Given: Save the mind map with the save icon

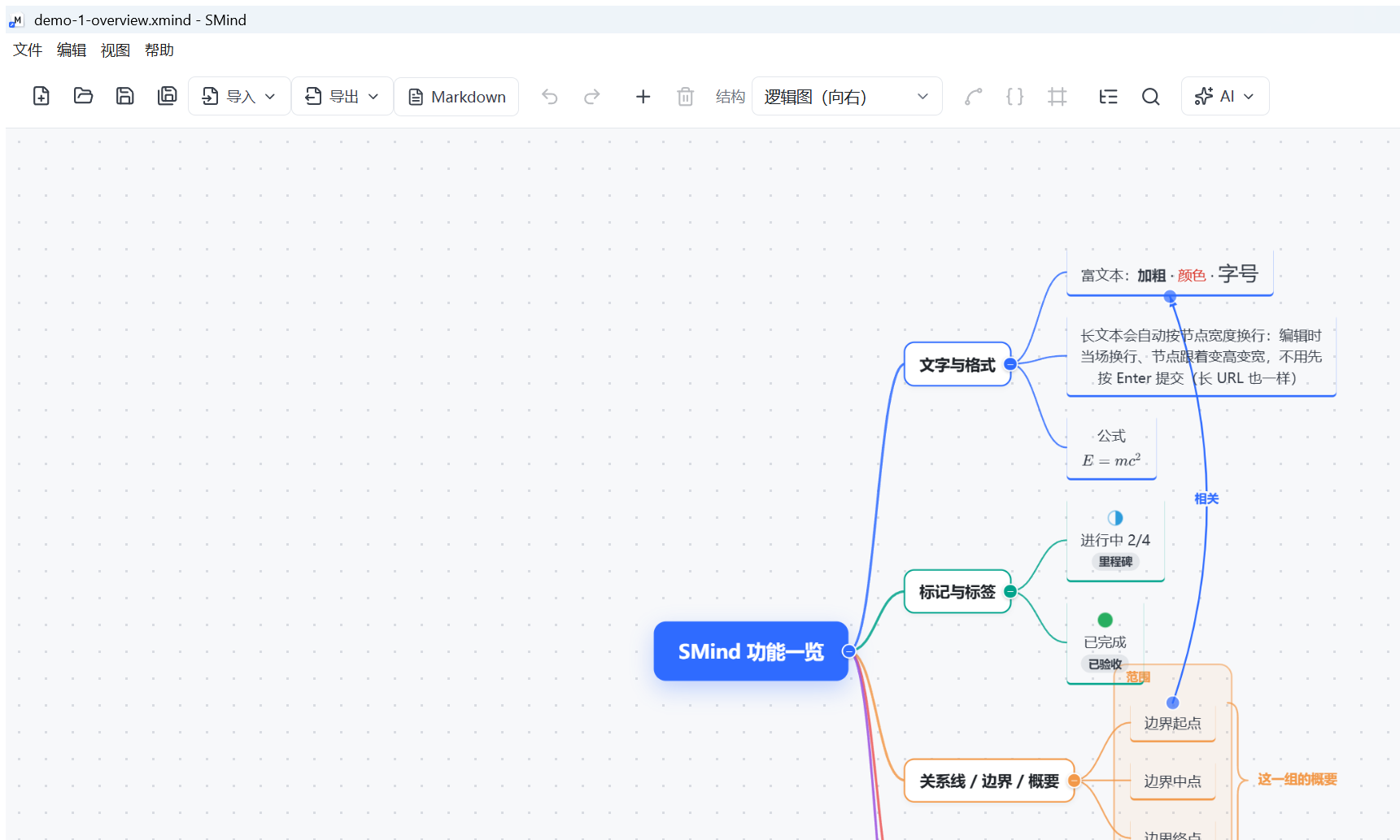Looking at the screenshot, I should click(124, 96).
